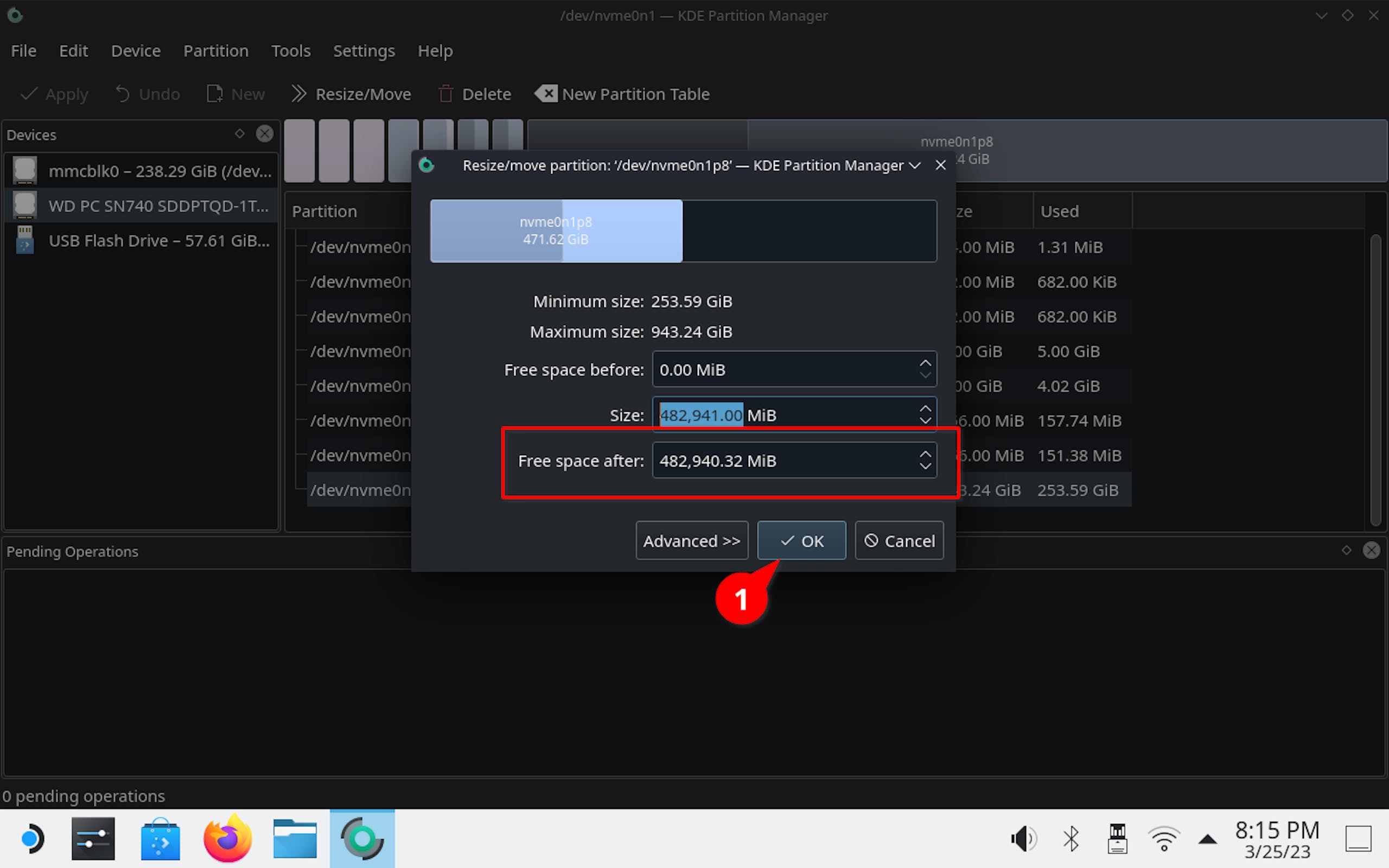Open Wi-Fi networks in the system tray
Viewport: 1389px width, 868px height.
(x=1163, y=839)
